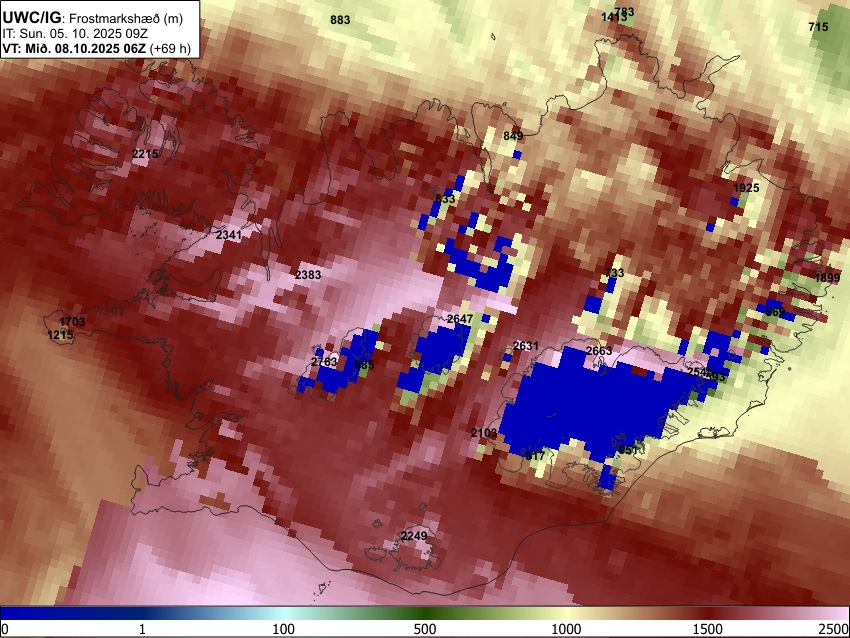The image size is (850, 638).
Task: Click the legend tick label 0
Action: point(5,629)
